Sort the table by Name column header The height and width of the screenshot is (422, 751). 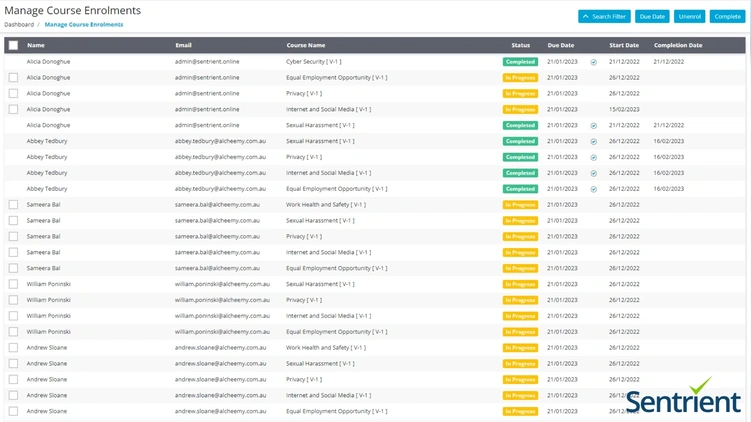[x=36, y=45]
